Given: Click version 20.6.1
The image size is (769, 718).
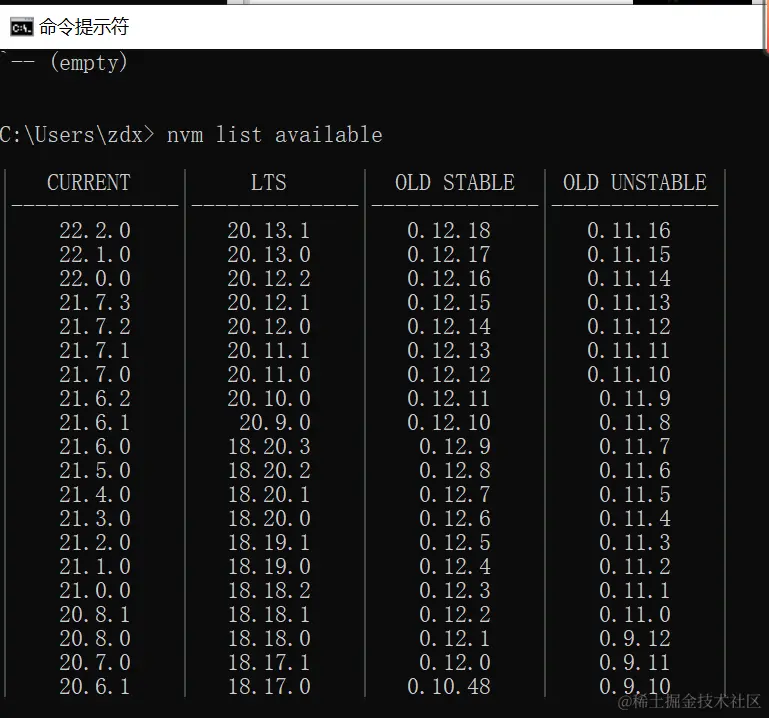Looking at the screenshot, I should click(95, 687).
